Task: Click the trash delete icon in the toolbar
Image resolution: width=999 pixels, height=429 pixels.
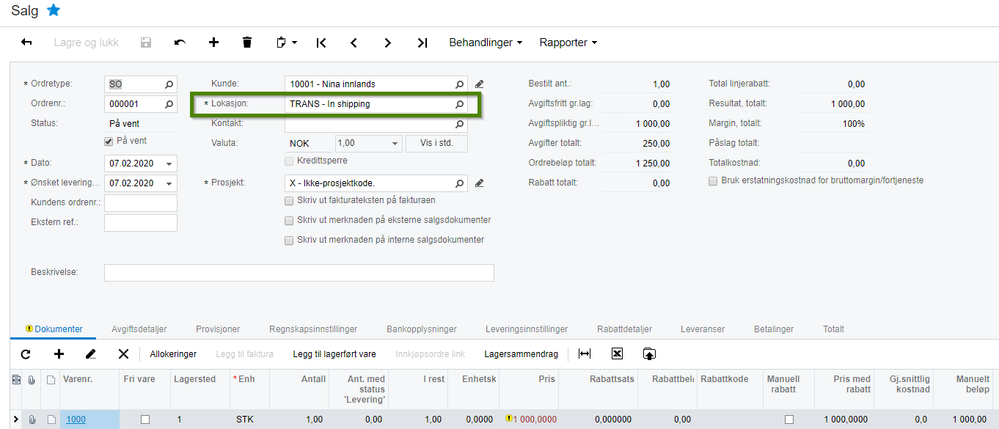Action: 247,43
